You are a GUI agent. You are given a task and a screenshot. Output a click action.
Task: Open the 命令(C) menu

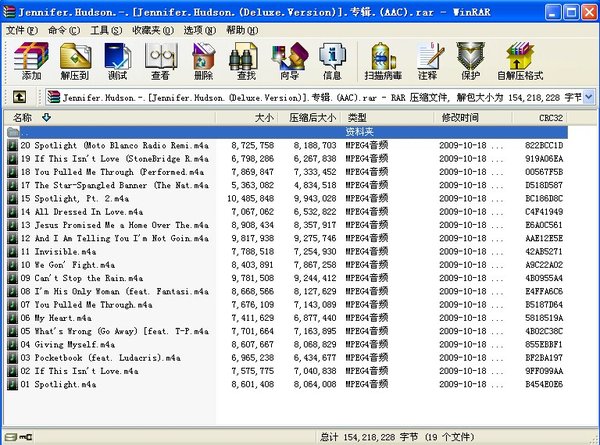[64, 30]
